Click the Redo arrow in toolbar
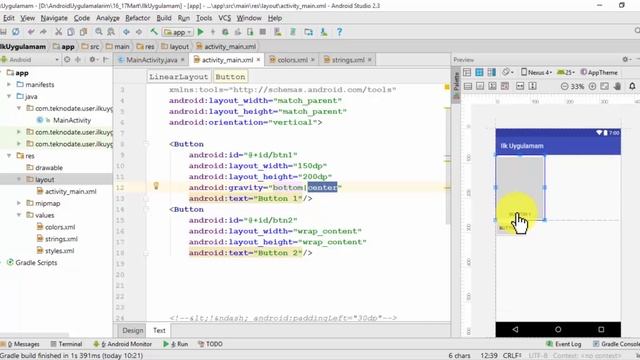The image size is (640, 360). [x=43, y=32]
